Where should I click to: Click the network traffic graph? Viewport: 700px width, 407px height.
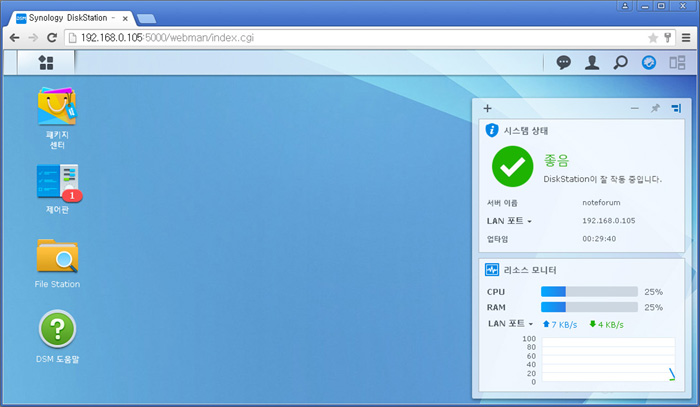tap(608, 360)
